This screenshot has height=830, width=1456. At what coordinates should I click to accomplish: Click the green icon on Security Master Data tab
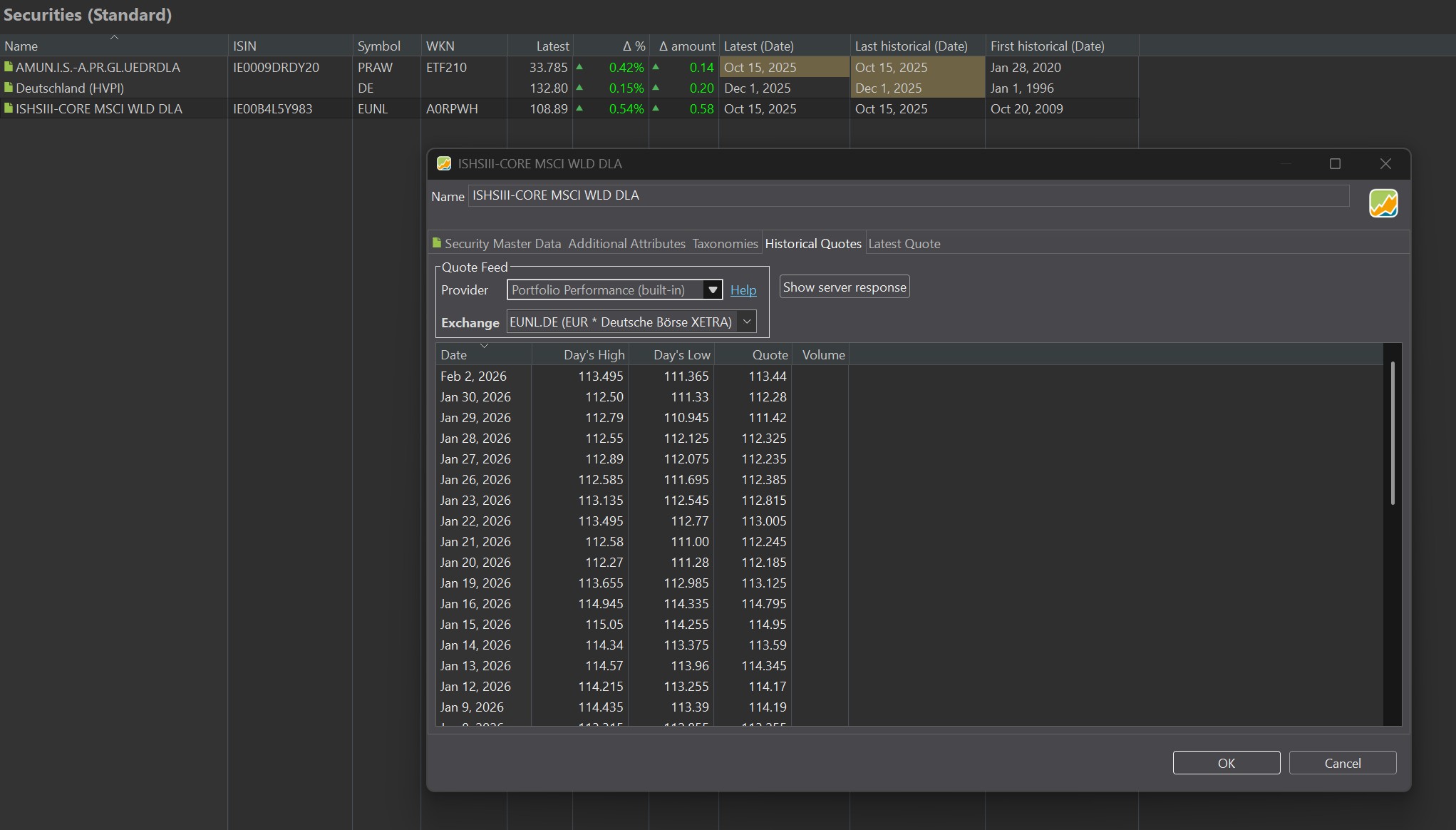click(437, 243)
